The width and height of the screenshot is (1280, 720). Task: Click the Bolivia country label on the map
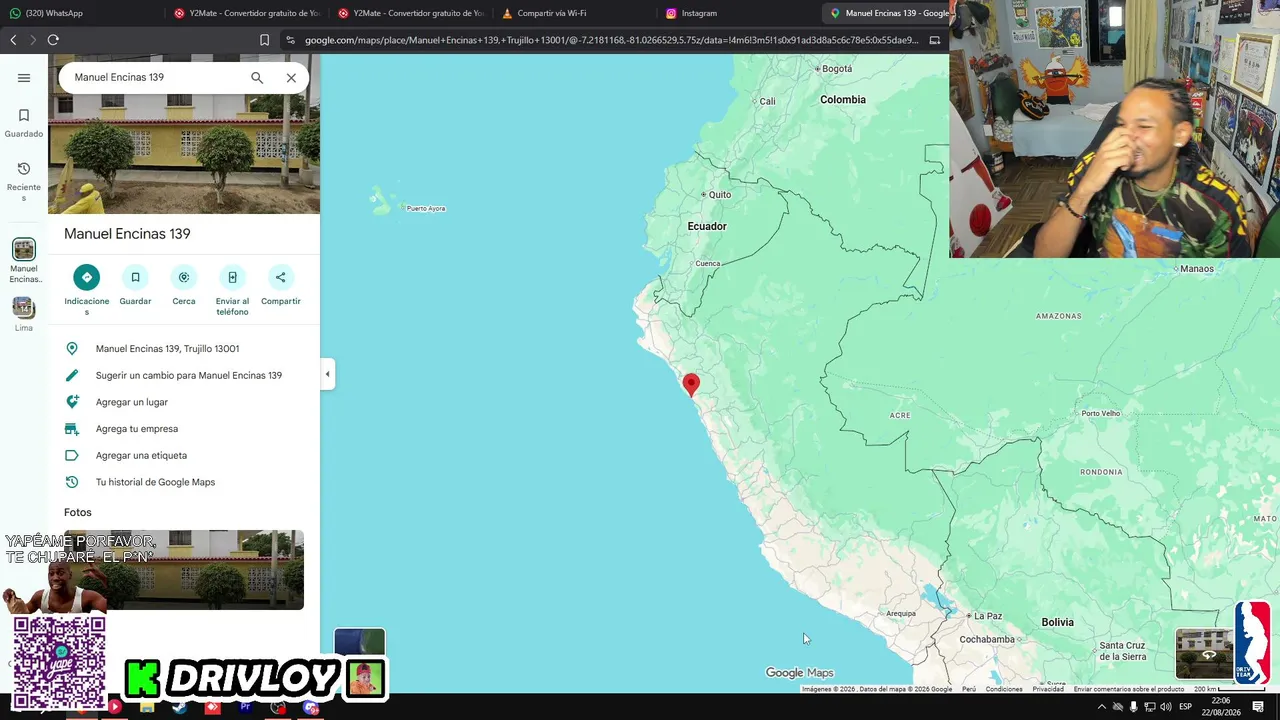pyautogui.click(x=1057, y=623)
